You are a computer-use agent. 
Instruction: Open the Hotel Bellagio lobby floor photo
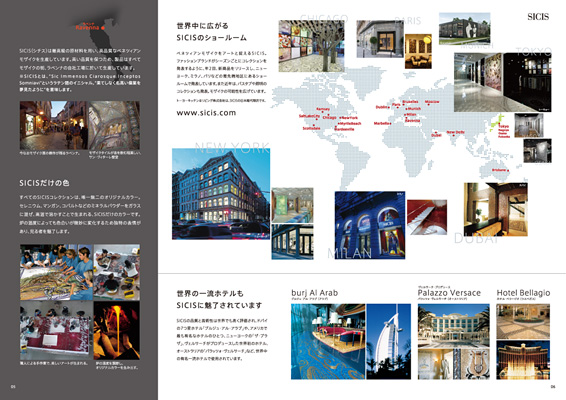(x=523, y=321)
